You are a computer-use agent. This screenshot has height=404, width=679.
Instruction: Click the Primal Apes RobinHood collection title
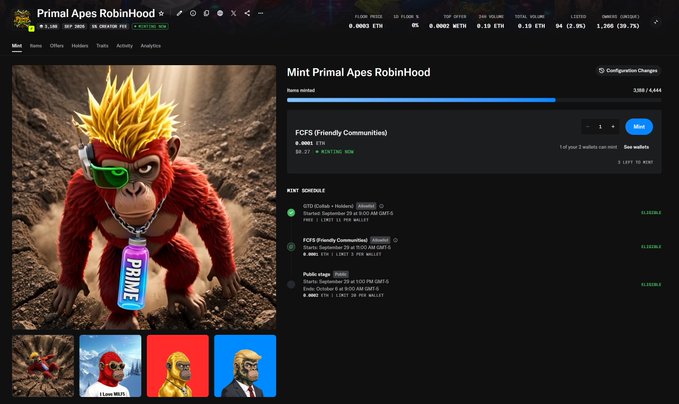tap(96, 13)
